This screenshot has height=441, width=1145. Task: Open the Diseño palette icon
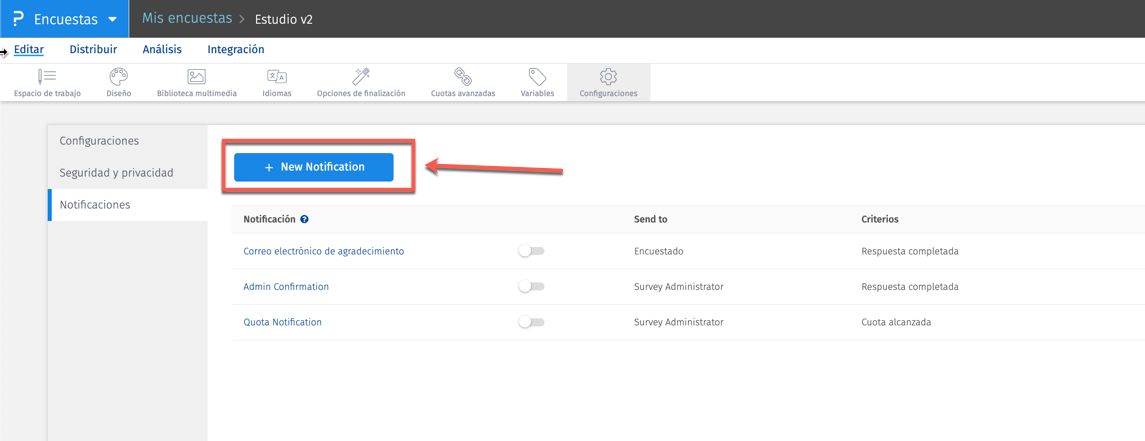(x=118, y=77)
